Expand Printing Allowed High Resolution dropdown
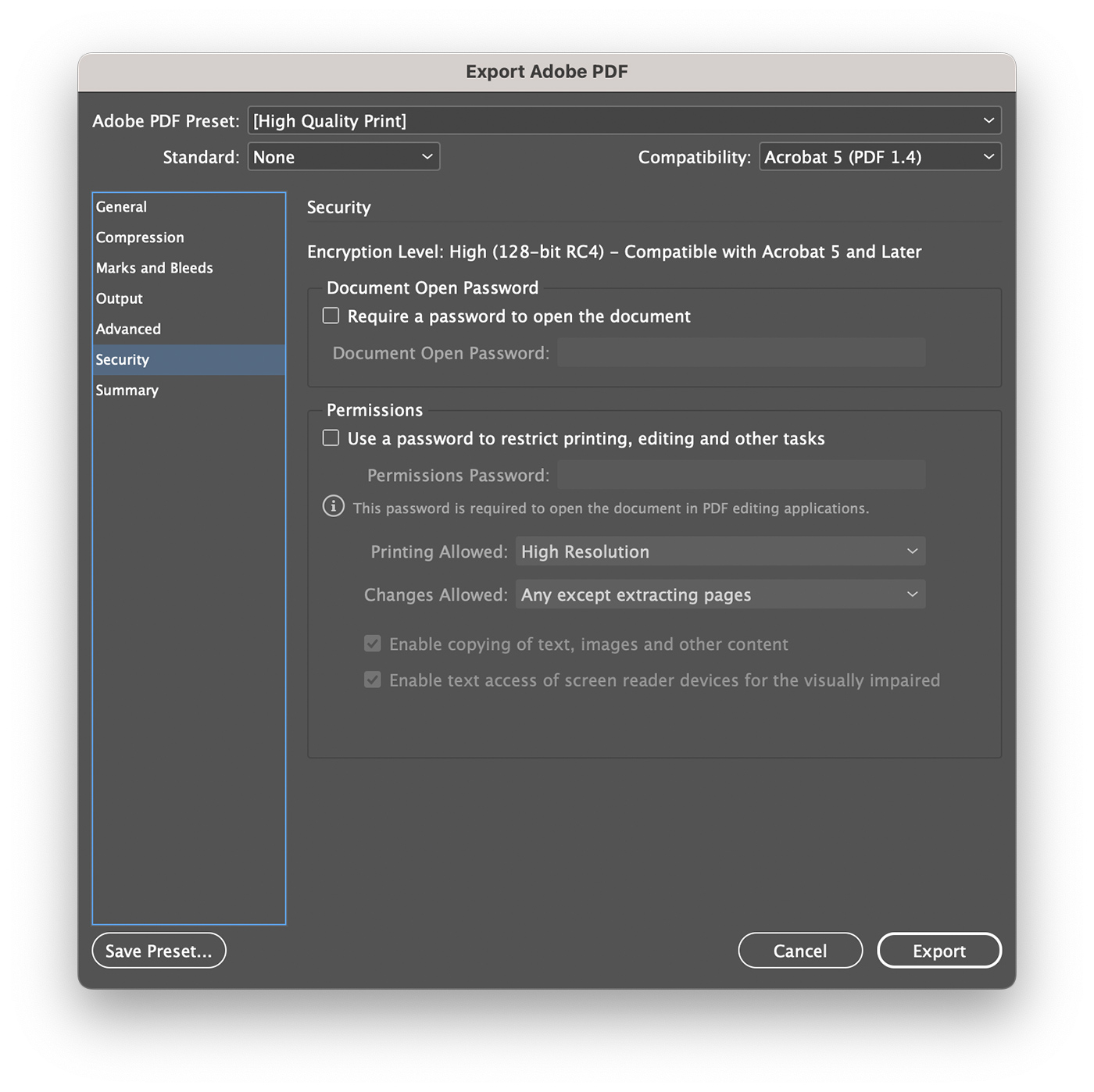This screenshot has height=1092, width=1094. coord(720,551)
